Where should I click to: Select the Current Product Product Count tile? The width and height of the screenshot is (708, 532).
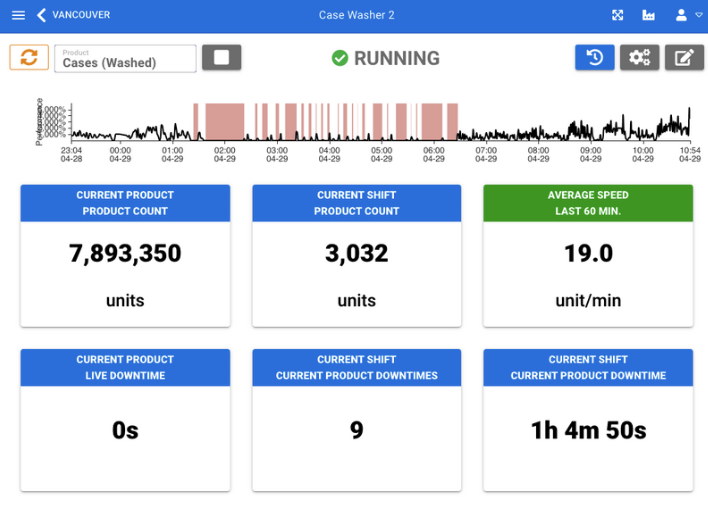click(x=125, y=255)
